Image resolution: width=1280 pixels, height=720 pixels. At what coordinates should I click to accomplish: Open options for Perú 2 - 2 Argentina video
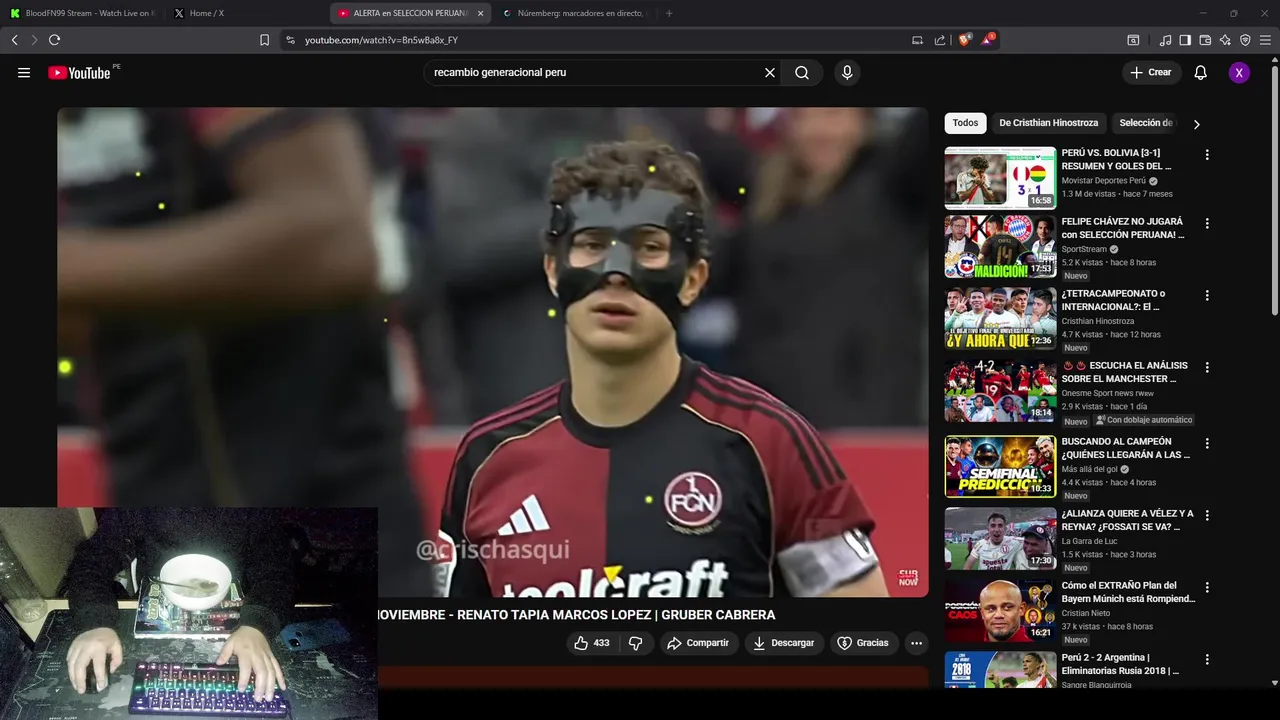pos(1207,659)
